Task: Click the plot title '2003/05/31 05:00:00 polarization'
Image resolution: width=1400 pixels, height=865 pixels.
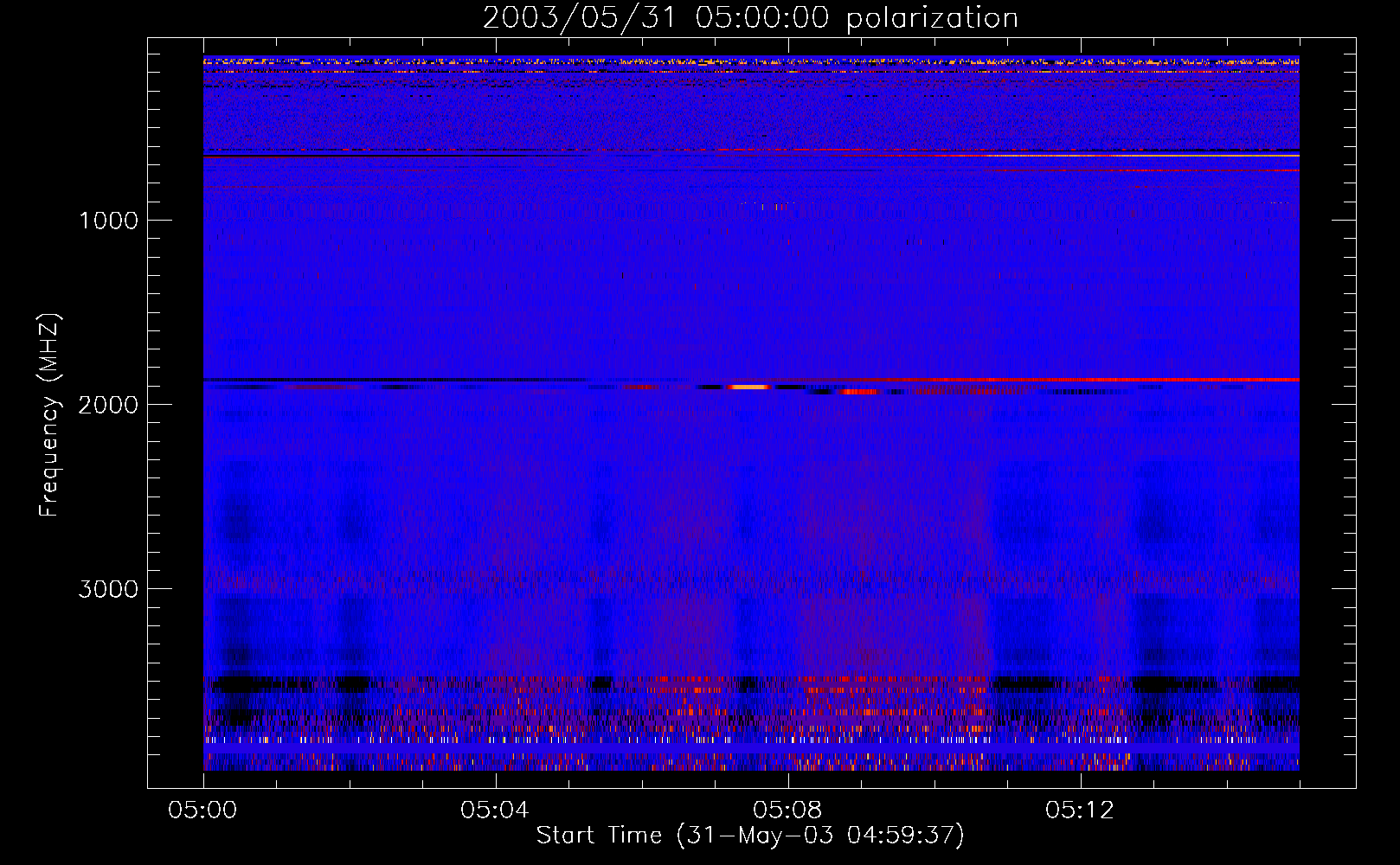Action: pos(750,17)
